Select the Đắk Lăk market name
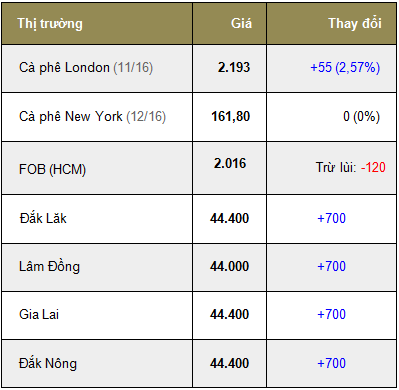 click(x=43, y=218)
